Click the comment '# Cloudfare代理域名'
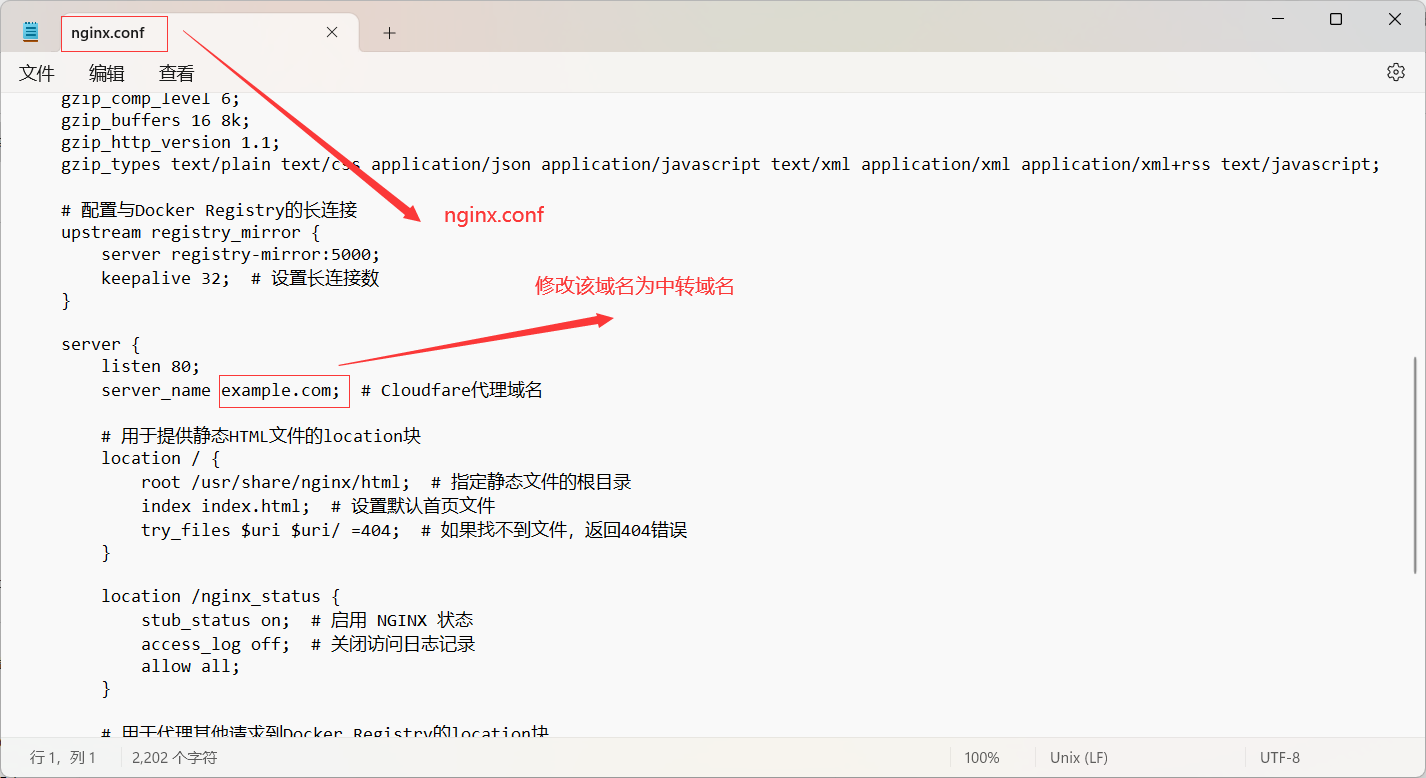This screenshot has width=1426, height=778. [x=452, y=390]
